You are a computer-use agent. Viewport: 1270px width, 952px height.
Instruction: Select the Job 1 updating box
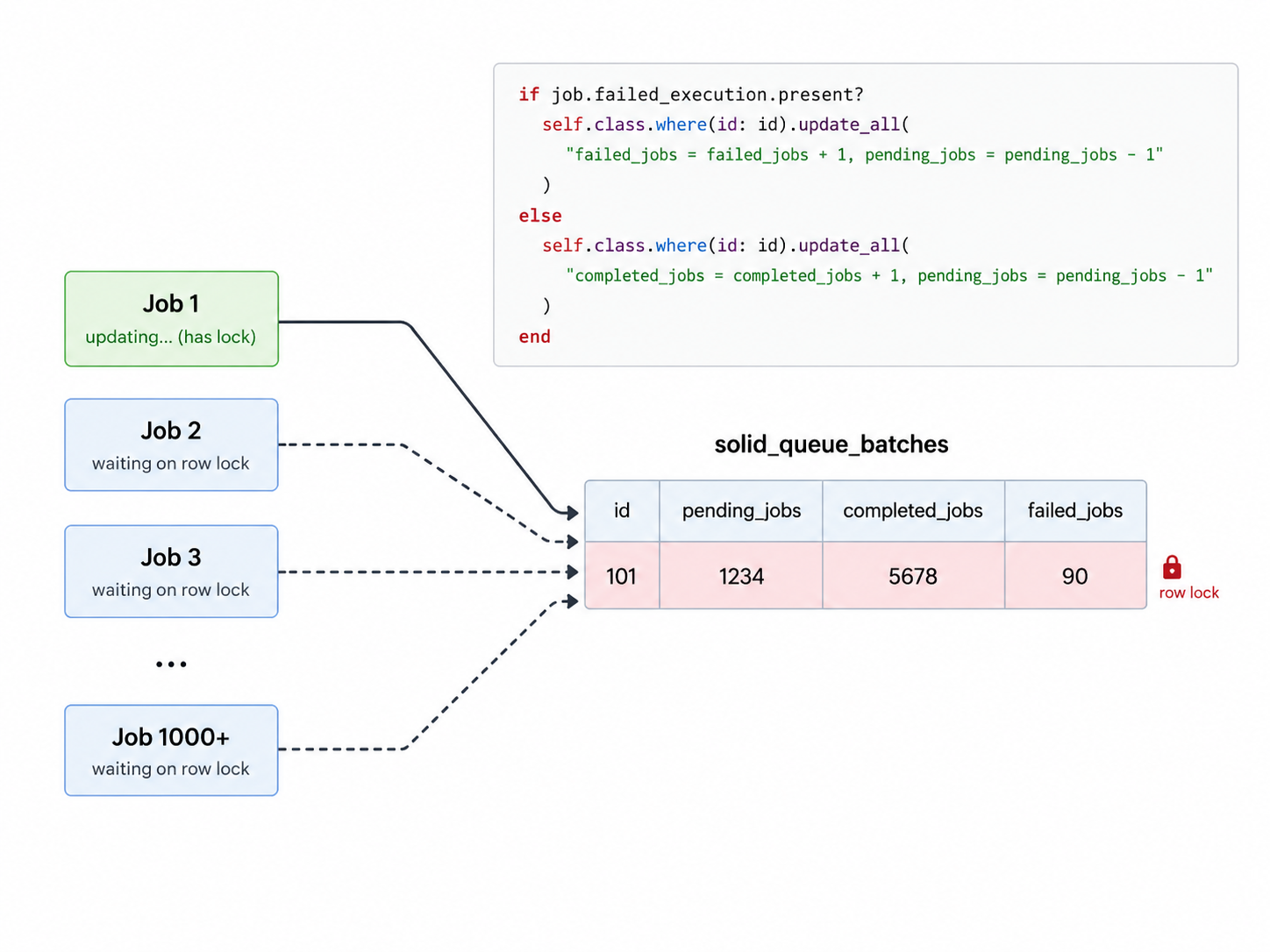[172, 319]
